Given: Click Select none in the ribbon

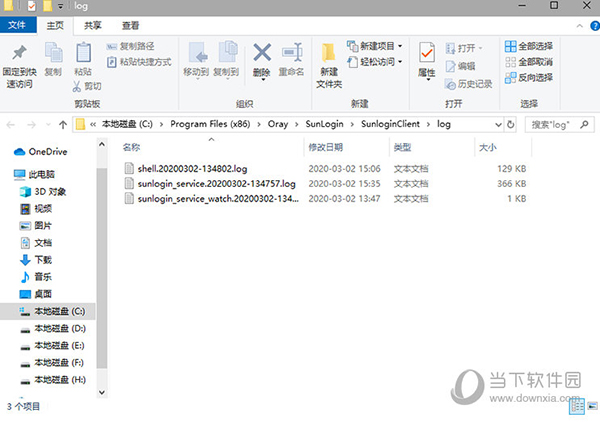Looking at the screenshot, I should click(529, 62).
